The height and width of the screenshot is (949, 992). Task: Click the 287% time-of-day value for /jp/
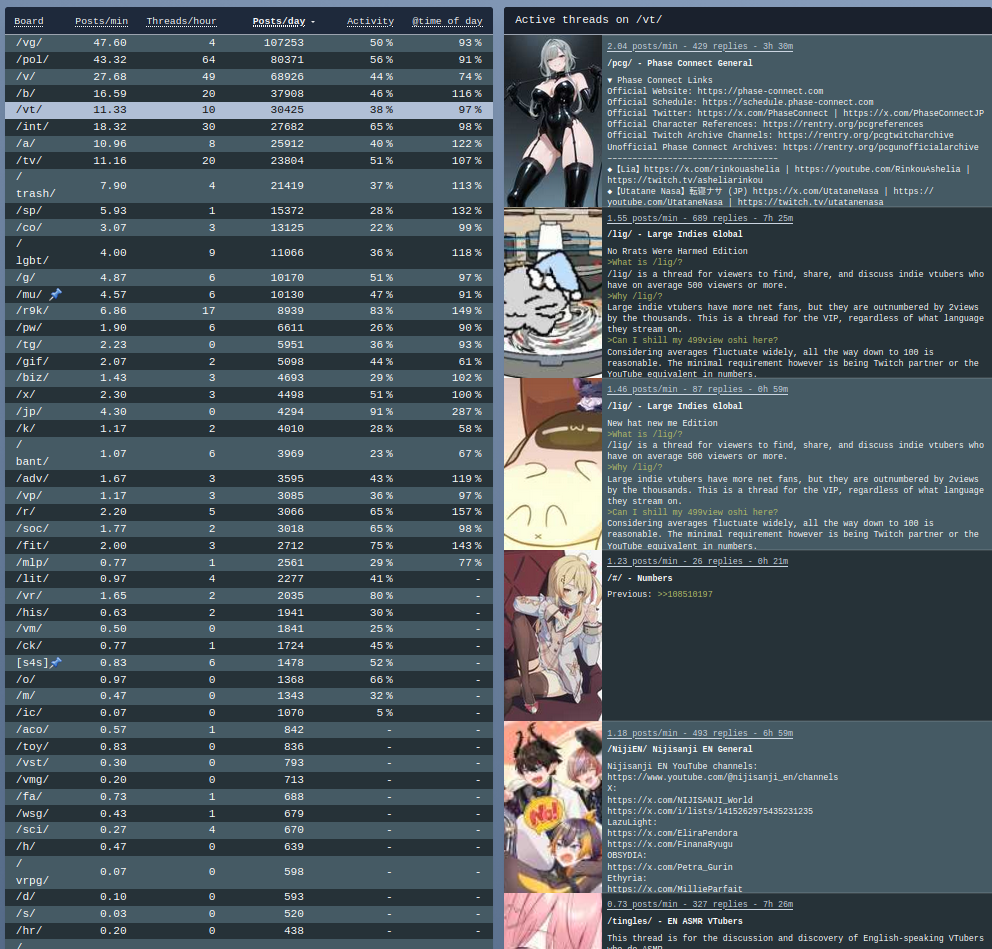click(466, 411)
